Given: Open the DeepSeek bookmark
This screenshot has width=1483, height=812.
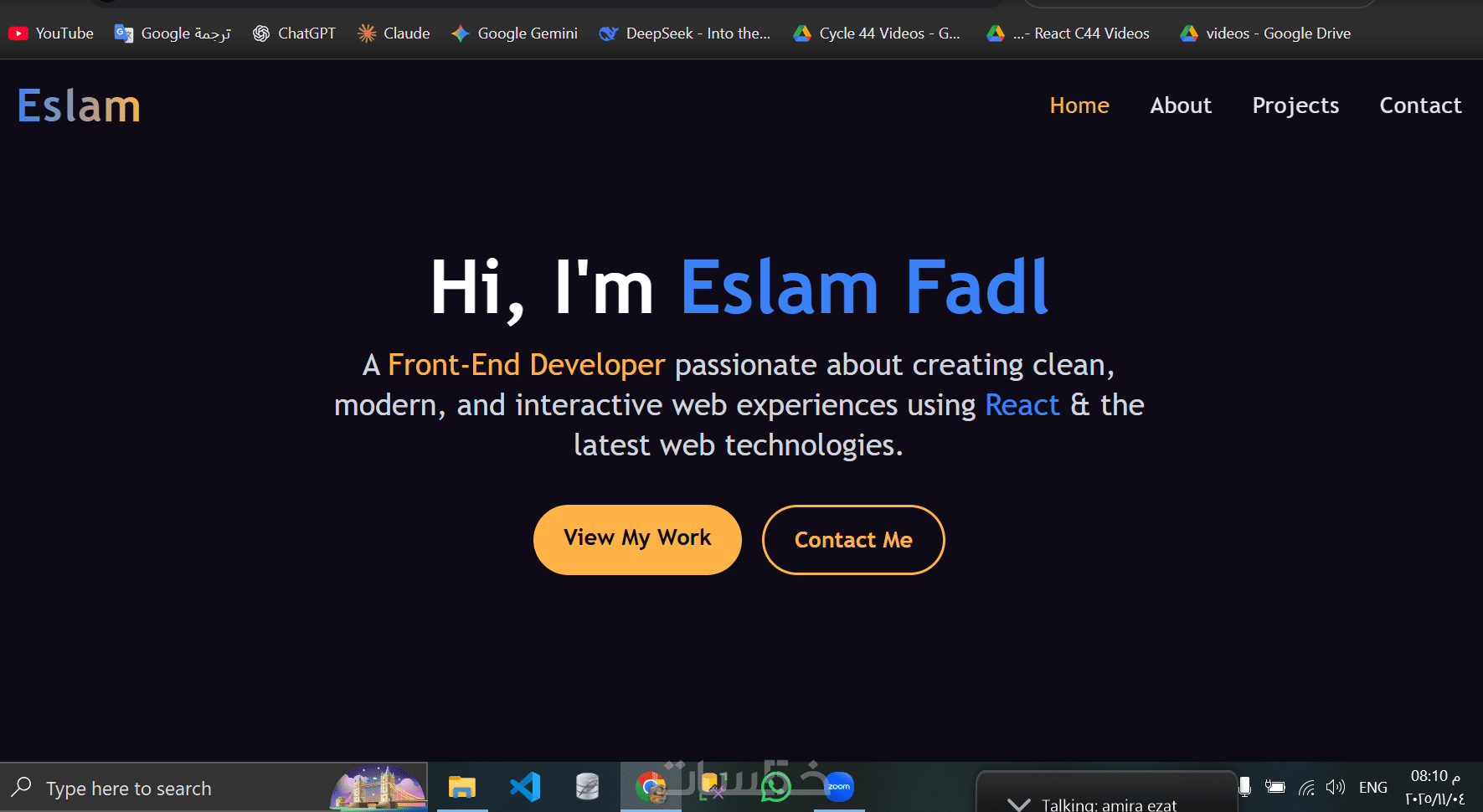Looking at the screenshot, I should pos(685,33).
